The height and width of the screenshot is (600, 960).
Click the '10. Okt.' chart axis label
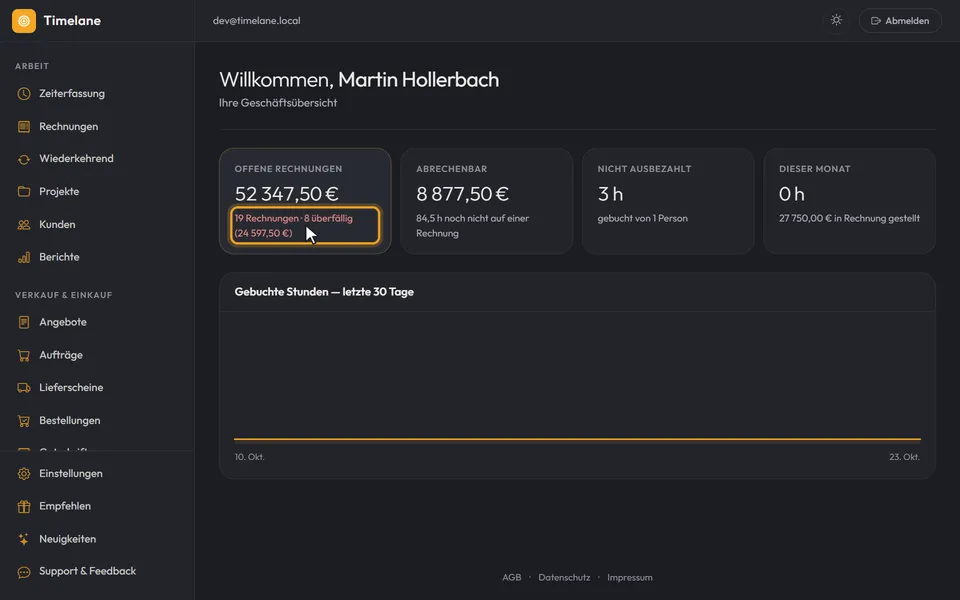click(x=250, y=457)
